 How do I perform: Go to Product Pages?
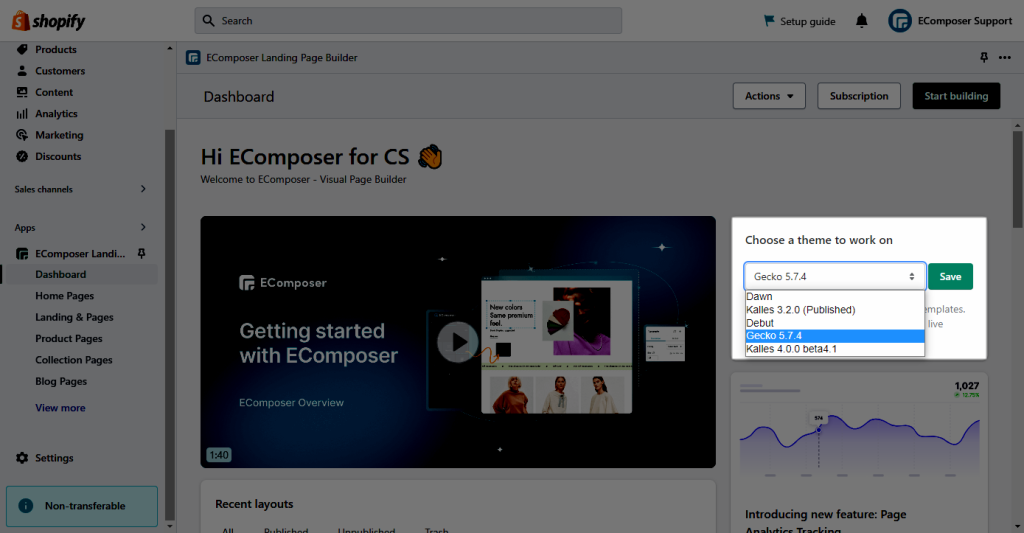(69, 338)
